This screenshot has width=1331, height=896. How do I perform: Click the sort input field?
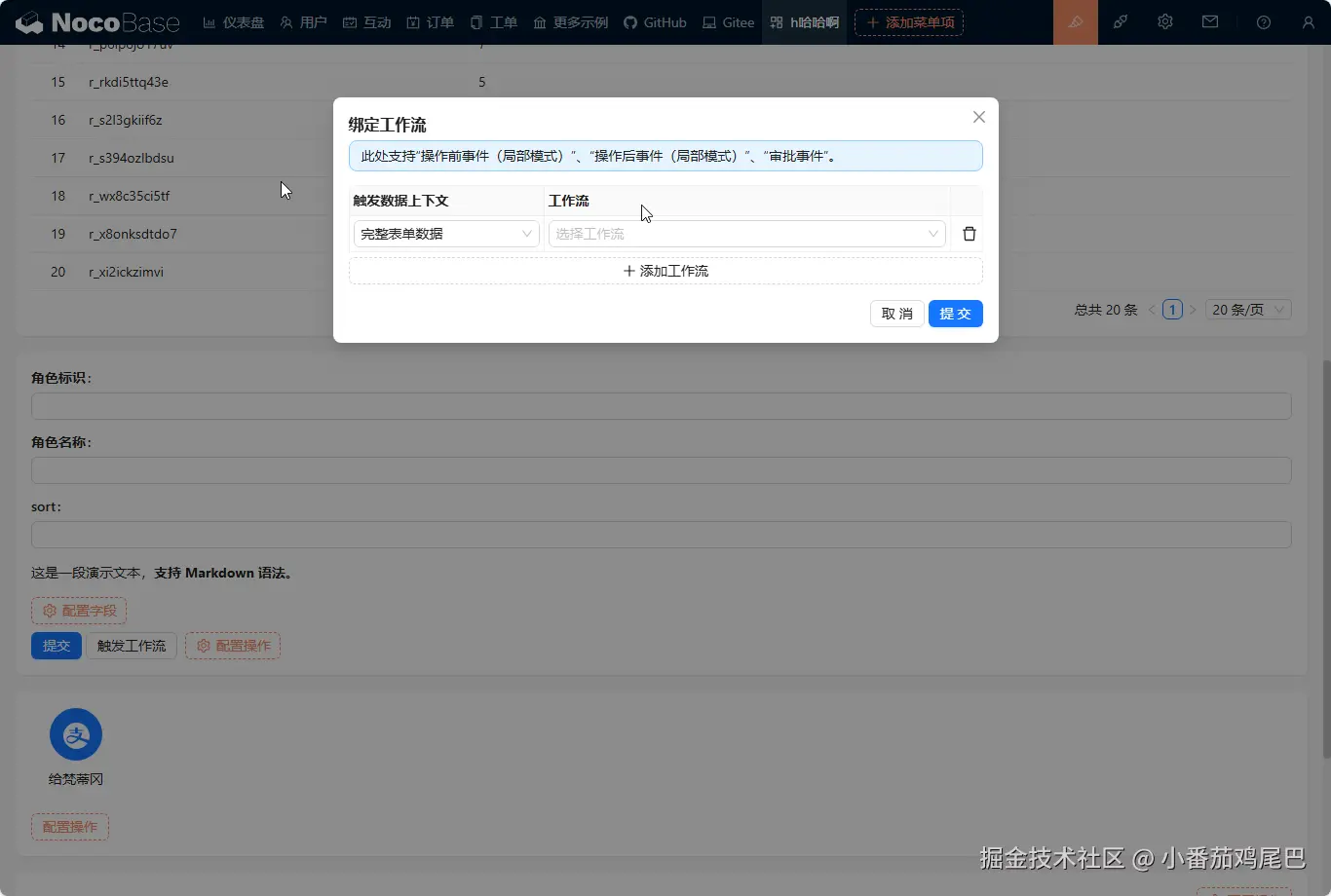662,535
